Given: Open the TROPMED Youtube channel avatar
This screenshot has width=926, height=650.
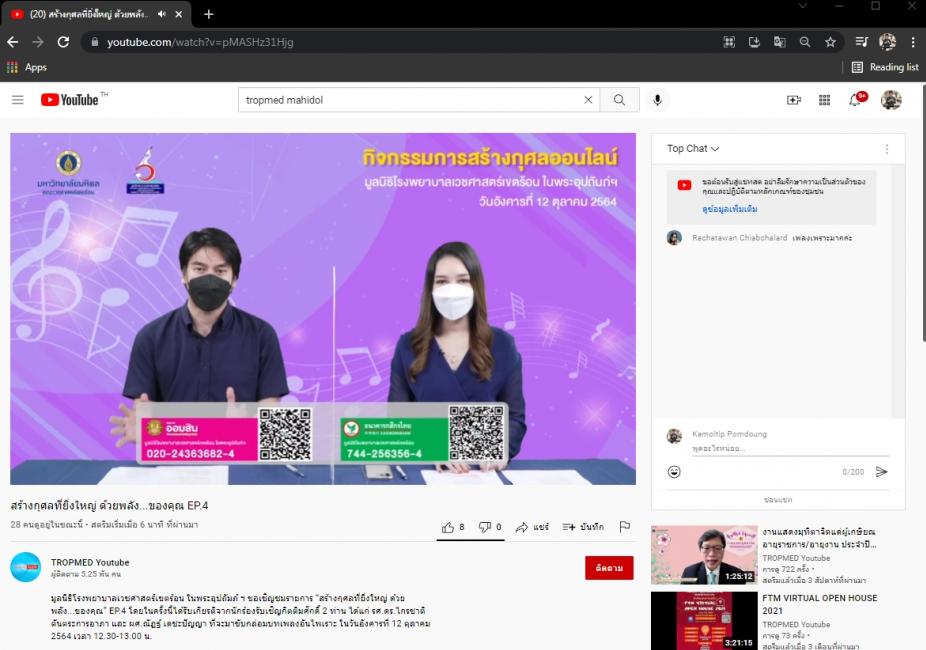Looking at the screenshot, I should coord(25,567).
